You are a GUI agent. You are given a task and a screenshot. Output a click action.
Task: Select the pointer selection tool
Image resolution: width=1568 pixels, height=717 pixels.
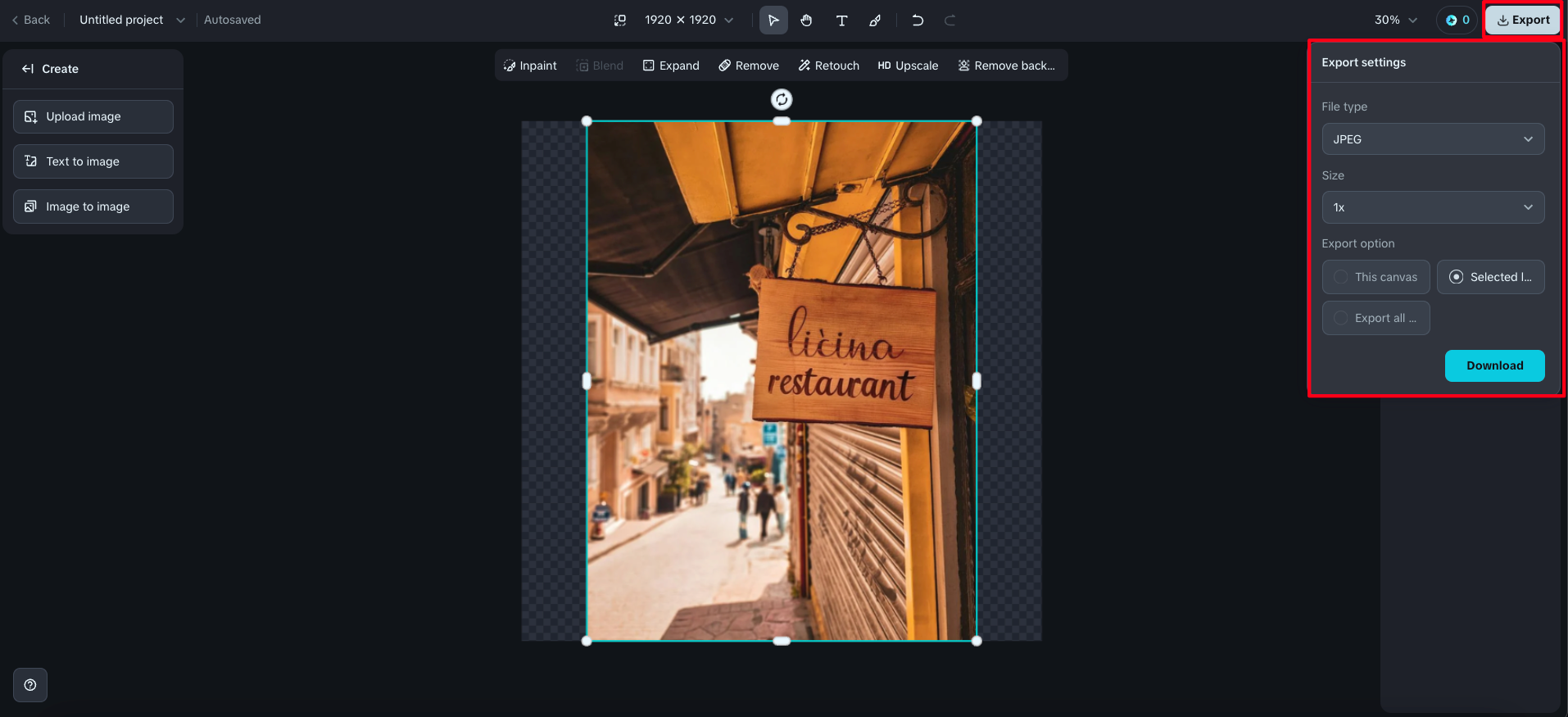pyautogui.click(x=773, y=20)
